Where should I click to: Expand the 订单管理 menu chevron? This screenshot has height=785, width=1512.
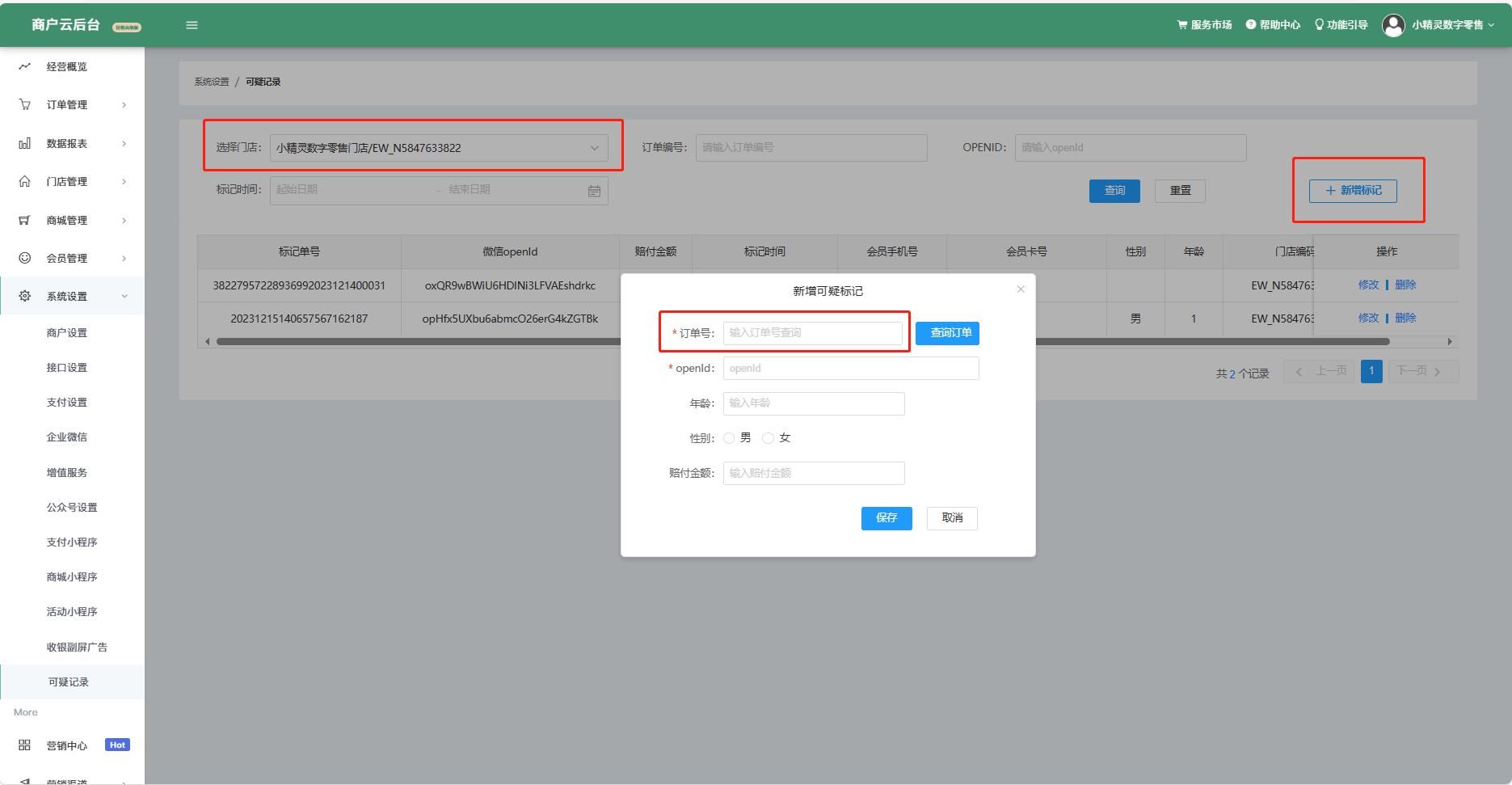[124, 105]
